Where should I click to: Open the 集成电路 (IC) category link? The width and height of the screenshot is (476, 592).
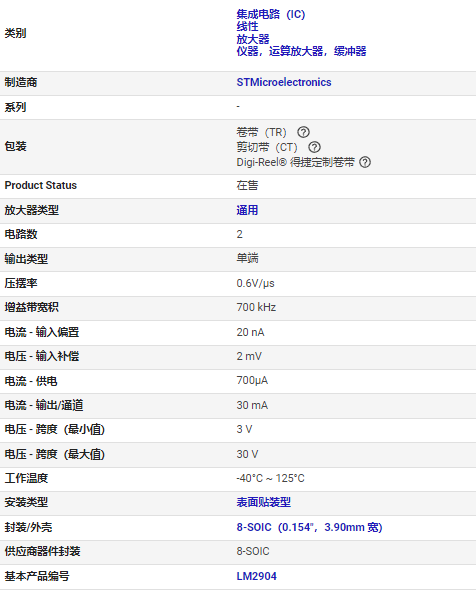click(x=271, y=14)
